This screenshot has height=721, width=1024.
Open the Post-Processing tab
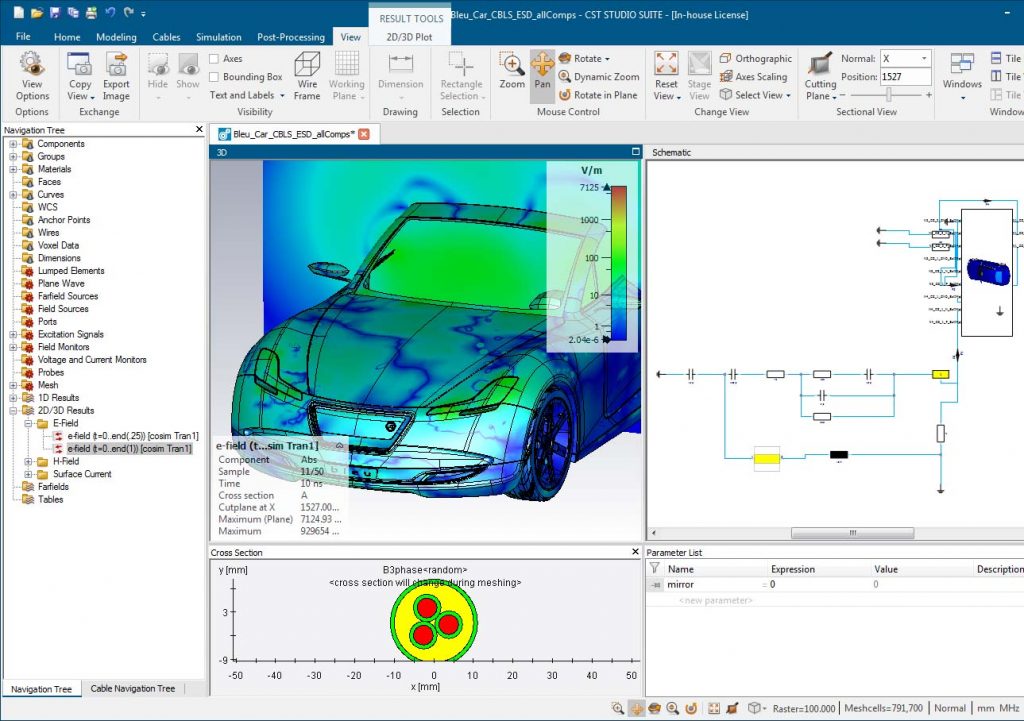291,37
